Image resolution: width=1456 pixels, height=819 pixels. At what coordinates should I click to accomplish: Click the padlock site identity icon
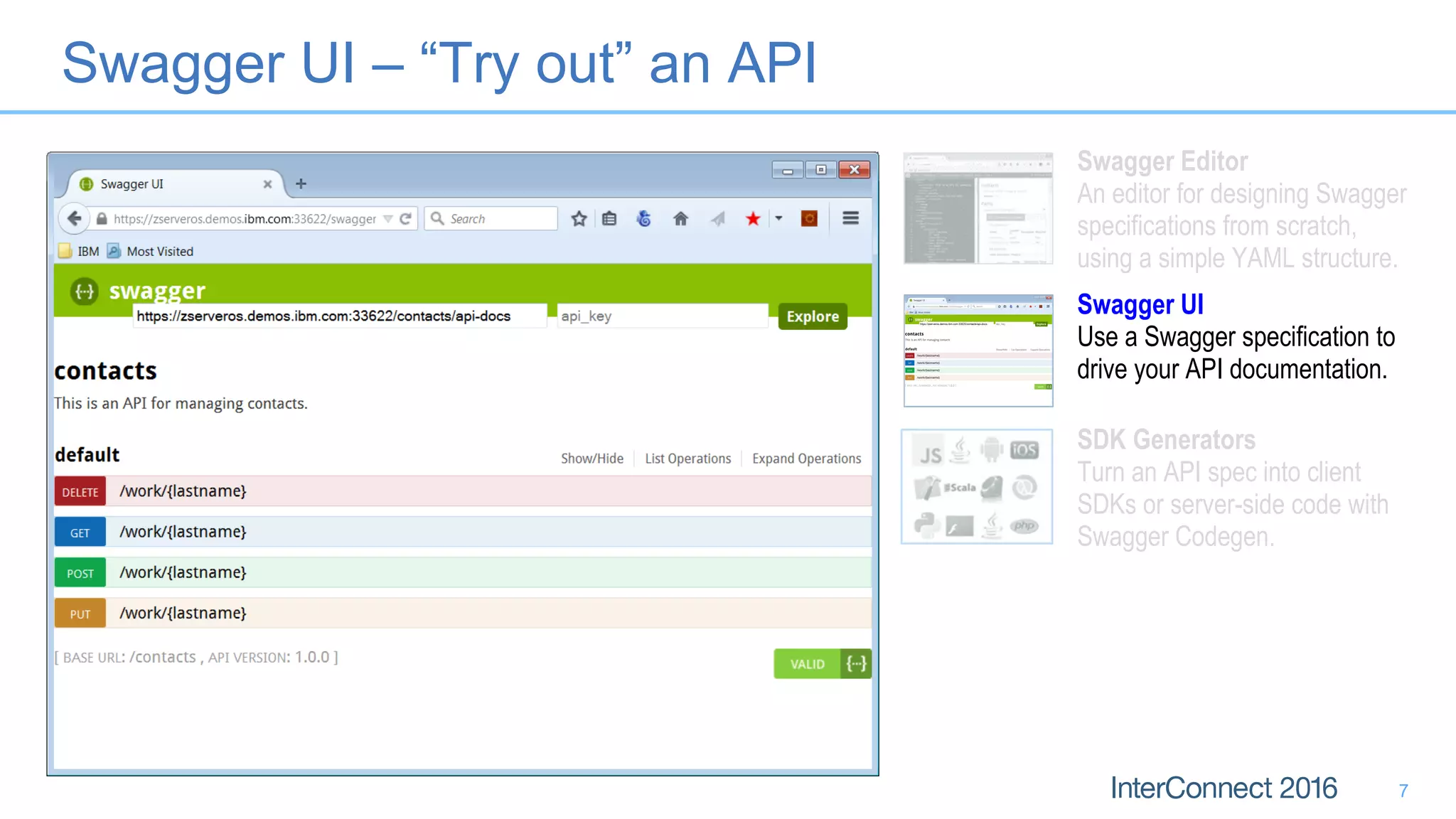pos(102,219)
